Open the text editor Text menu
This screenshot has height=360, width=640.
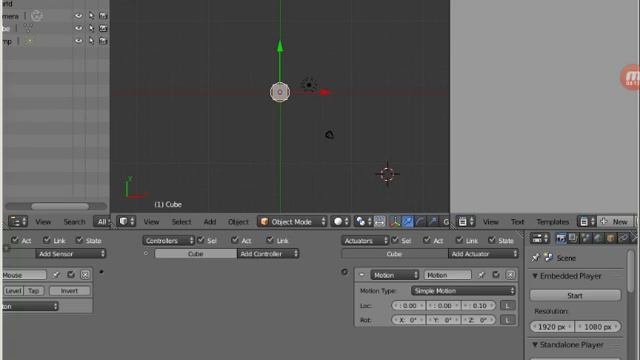[x=517, y=222]
